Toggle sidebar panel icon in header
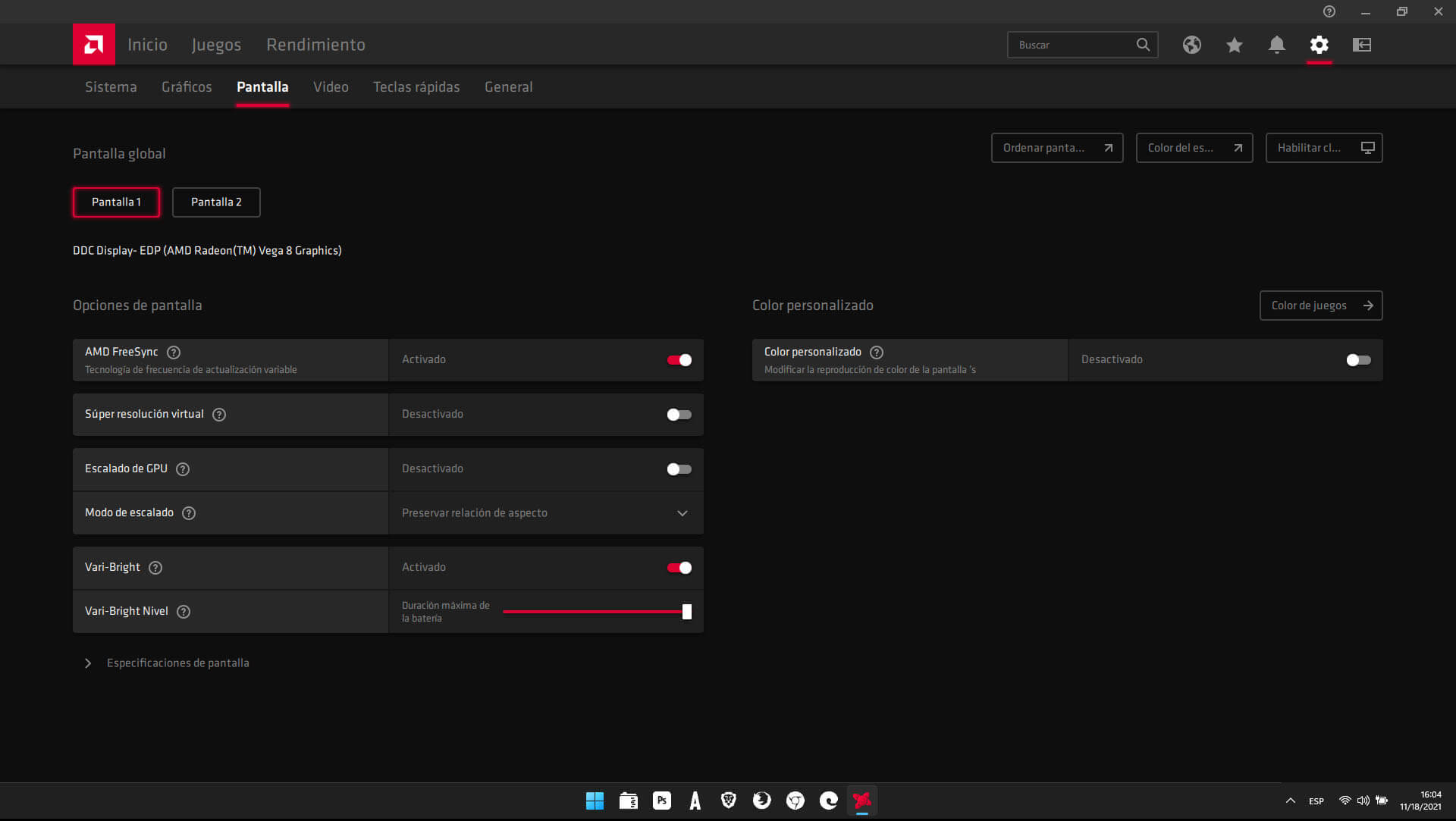 (x=1362, y=45)
